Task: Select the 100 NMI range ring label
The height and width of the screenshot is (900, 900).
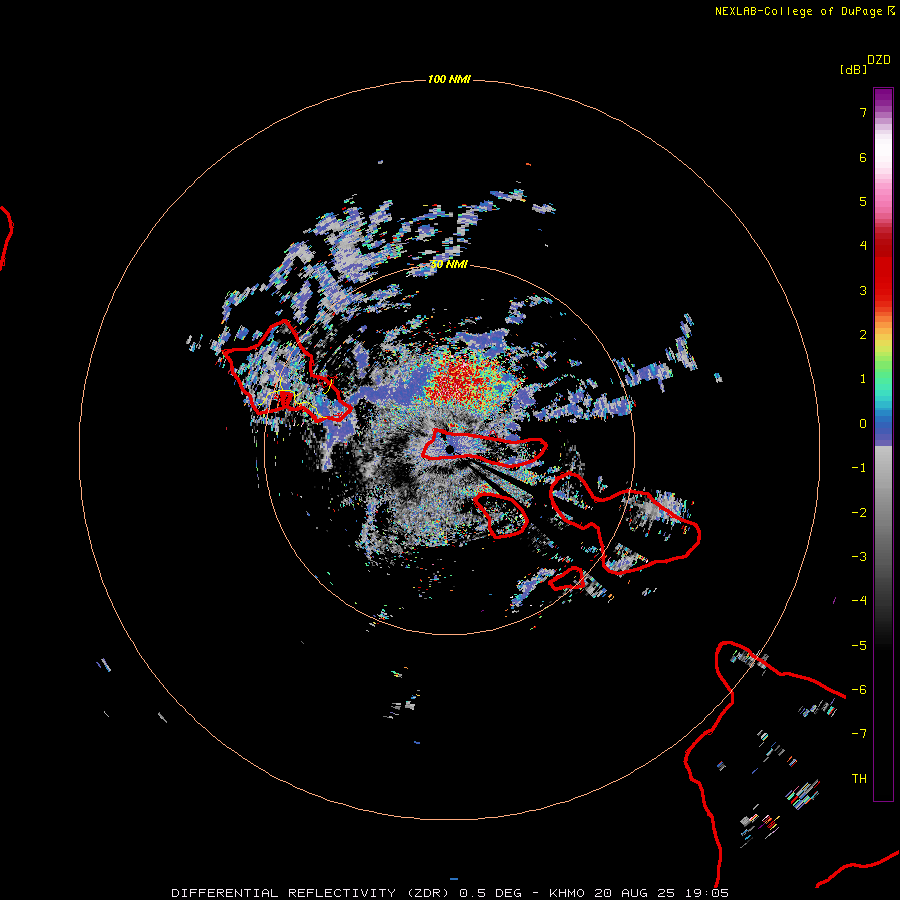Action: pyautogui.click(x=449, y=79)
